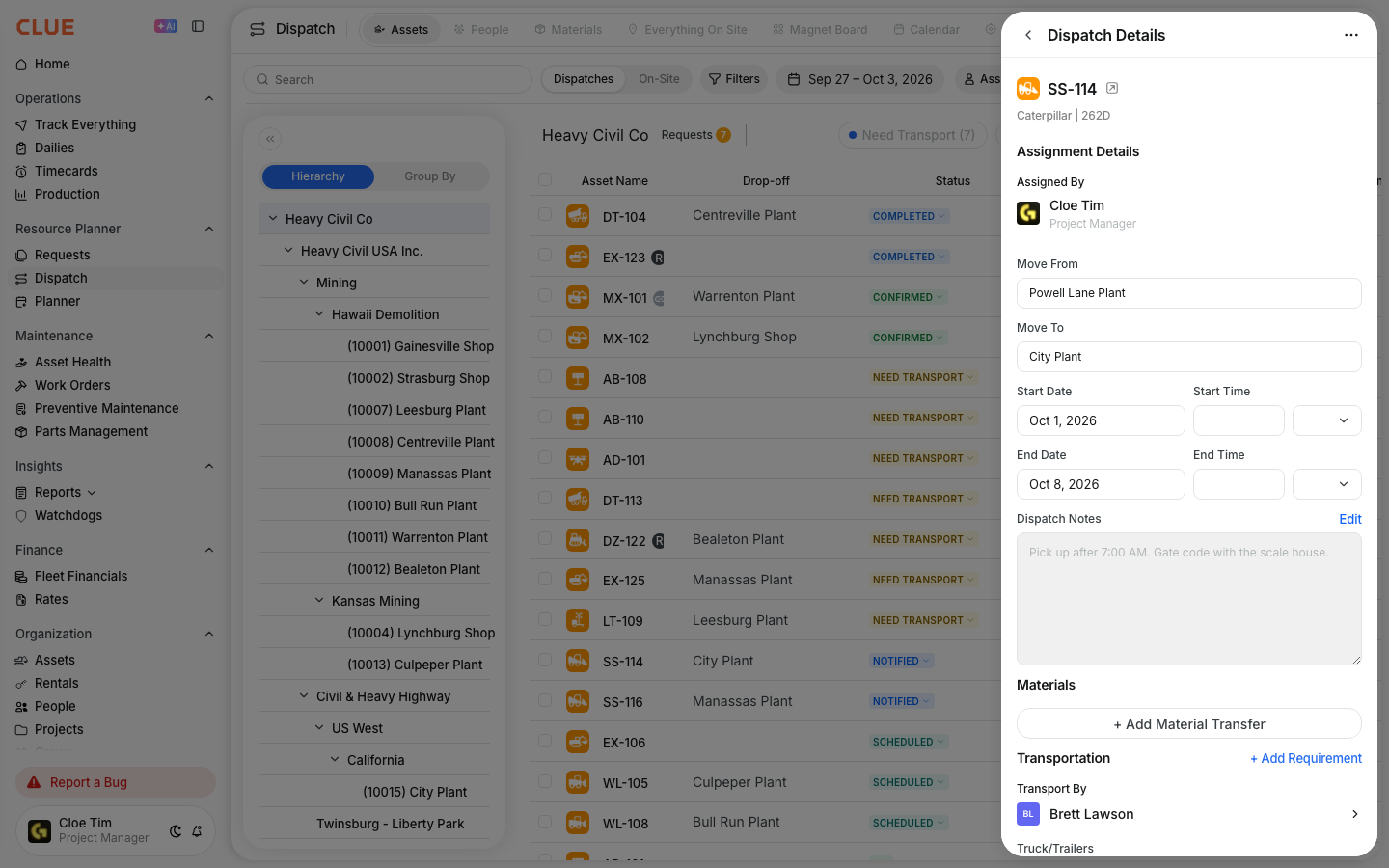Open SS-114 asset in external view

[x=1112, y=88]
